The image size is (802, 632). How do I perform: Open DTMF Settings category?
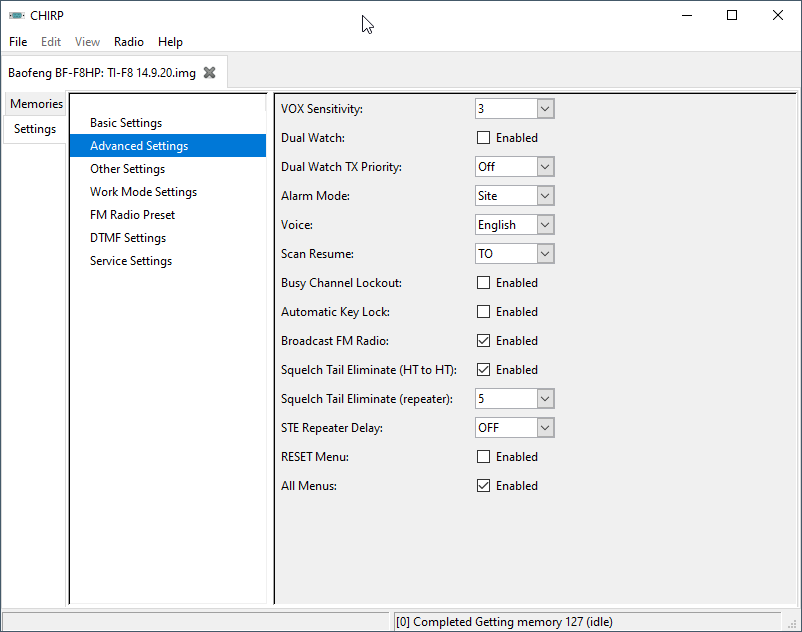click(168, 238)
